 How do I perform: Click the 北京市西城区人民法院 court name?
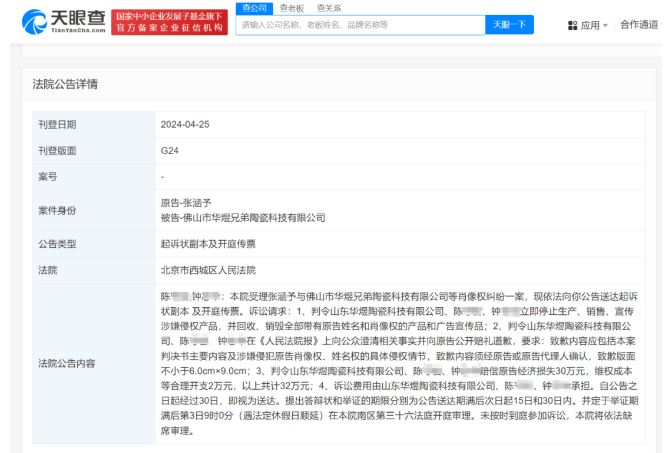coord(208,270)
